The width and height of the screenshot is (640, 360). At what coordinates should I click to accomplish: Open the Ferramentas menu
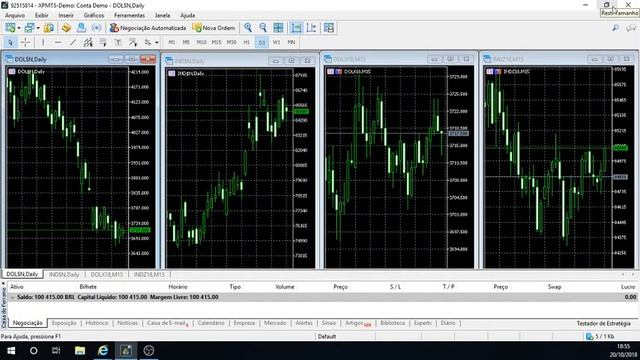(x=129, y=15)
